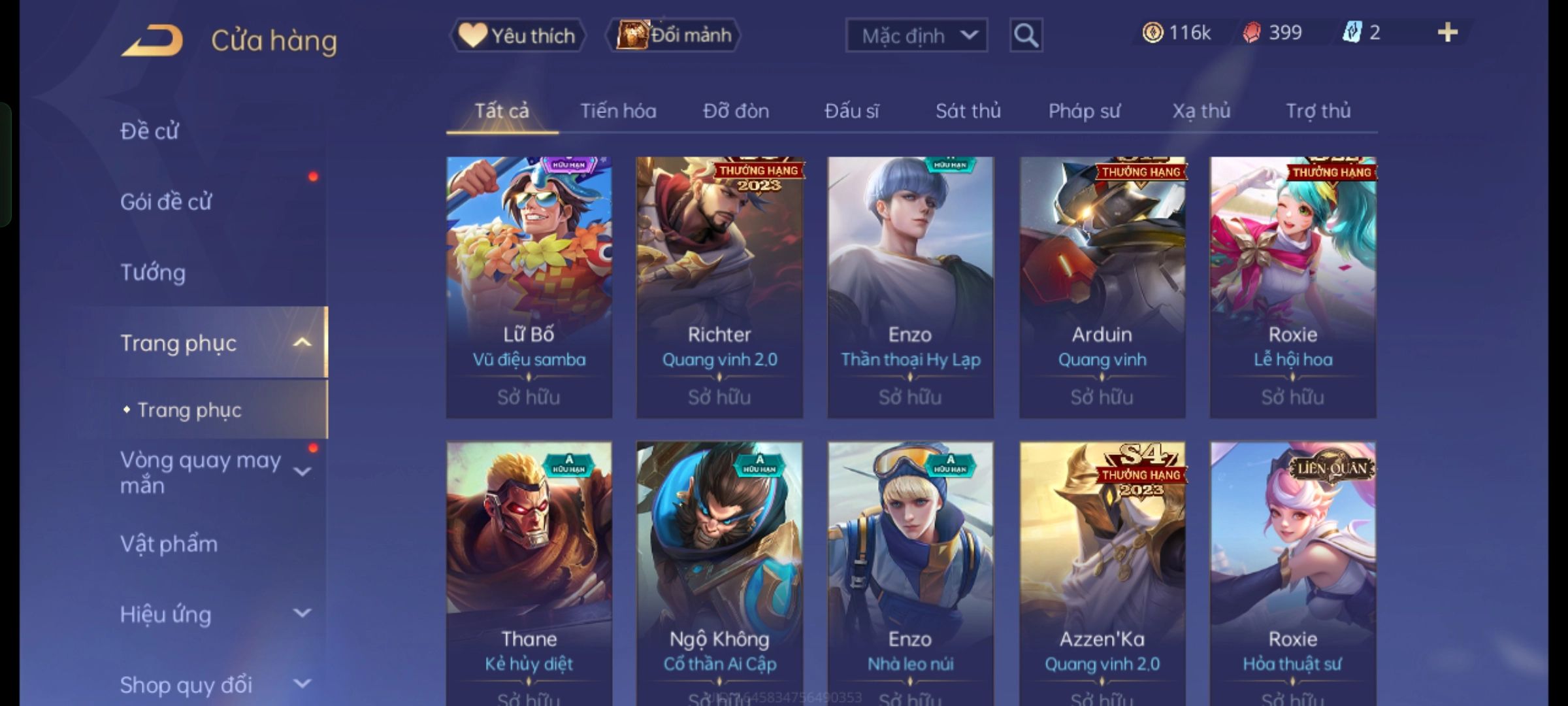Switch to the Pháp sư tab
Screen dimensions: 1568x706
1084,111
